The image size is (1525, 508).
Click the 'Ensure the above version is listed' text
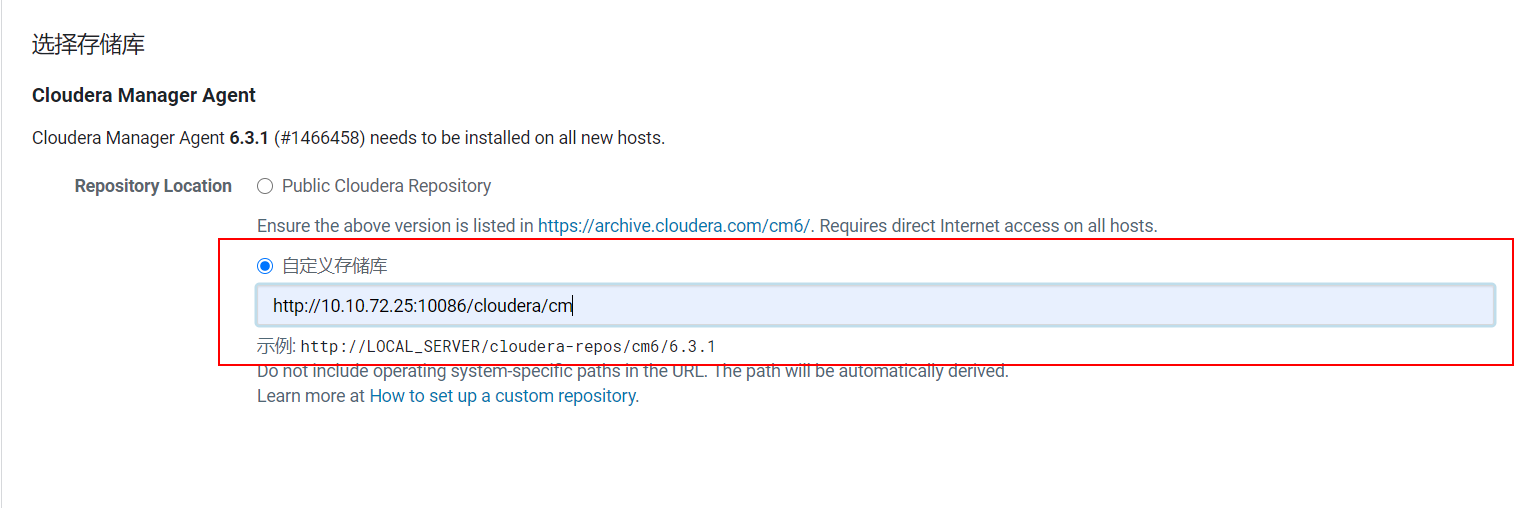(x=395, y=226)
